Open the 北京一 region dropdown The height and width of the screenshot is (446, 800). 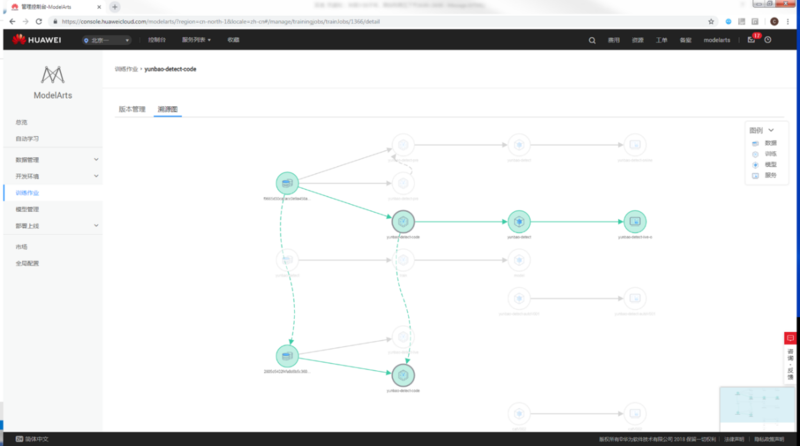(x=106, y=40)
